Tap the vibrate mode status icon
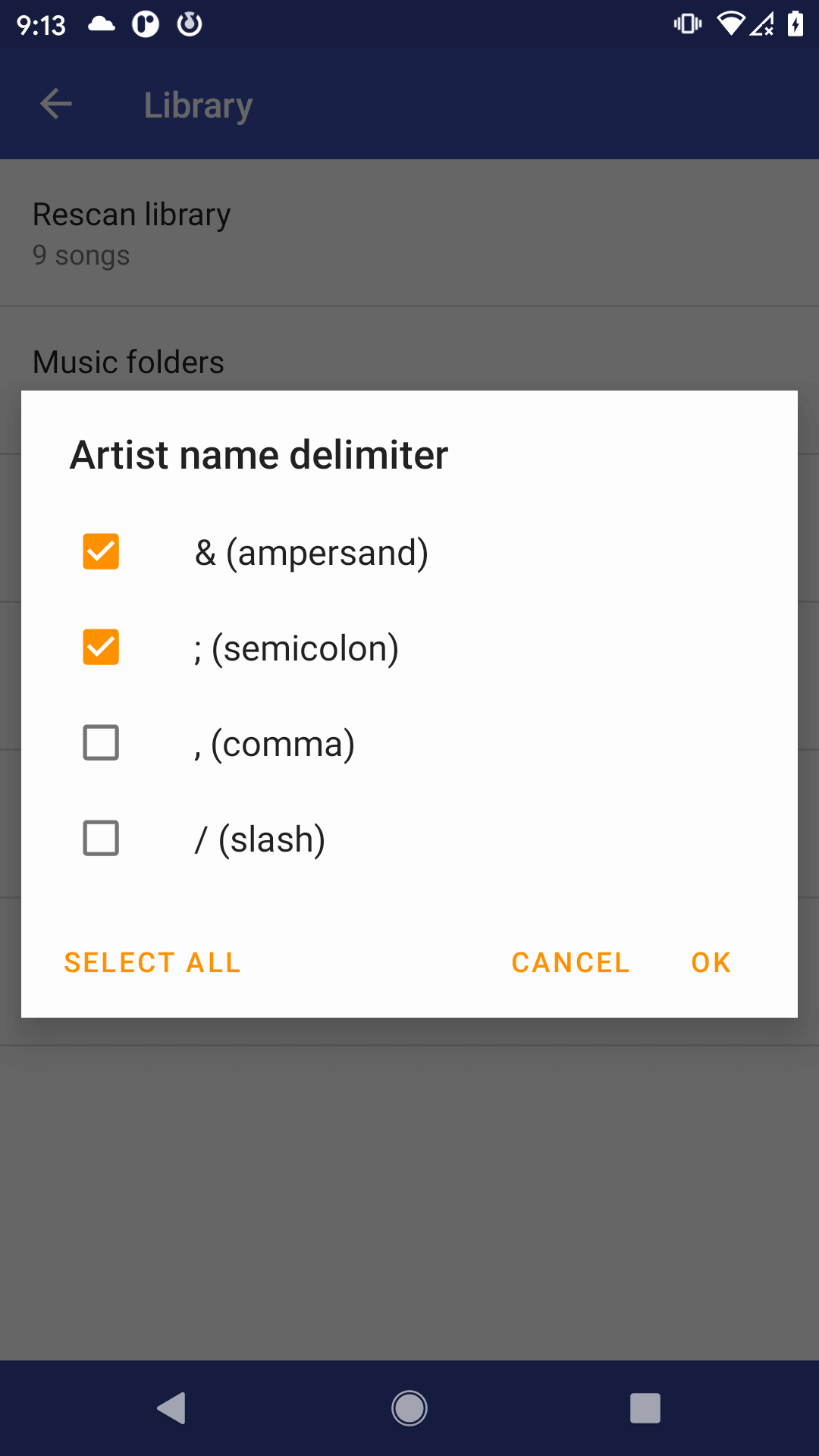 pyautogui.click(x=687, y=24)
